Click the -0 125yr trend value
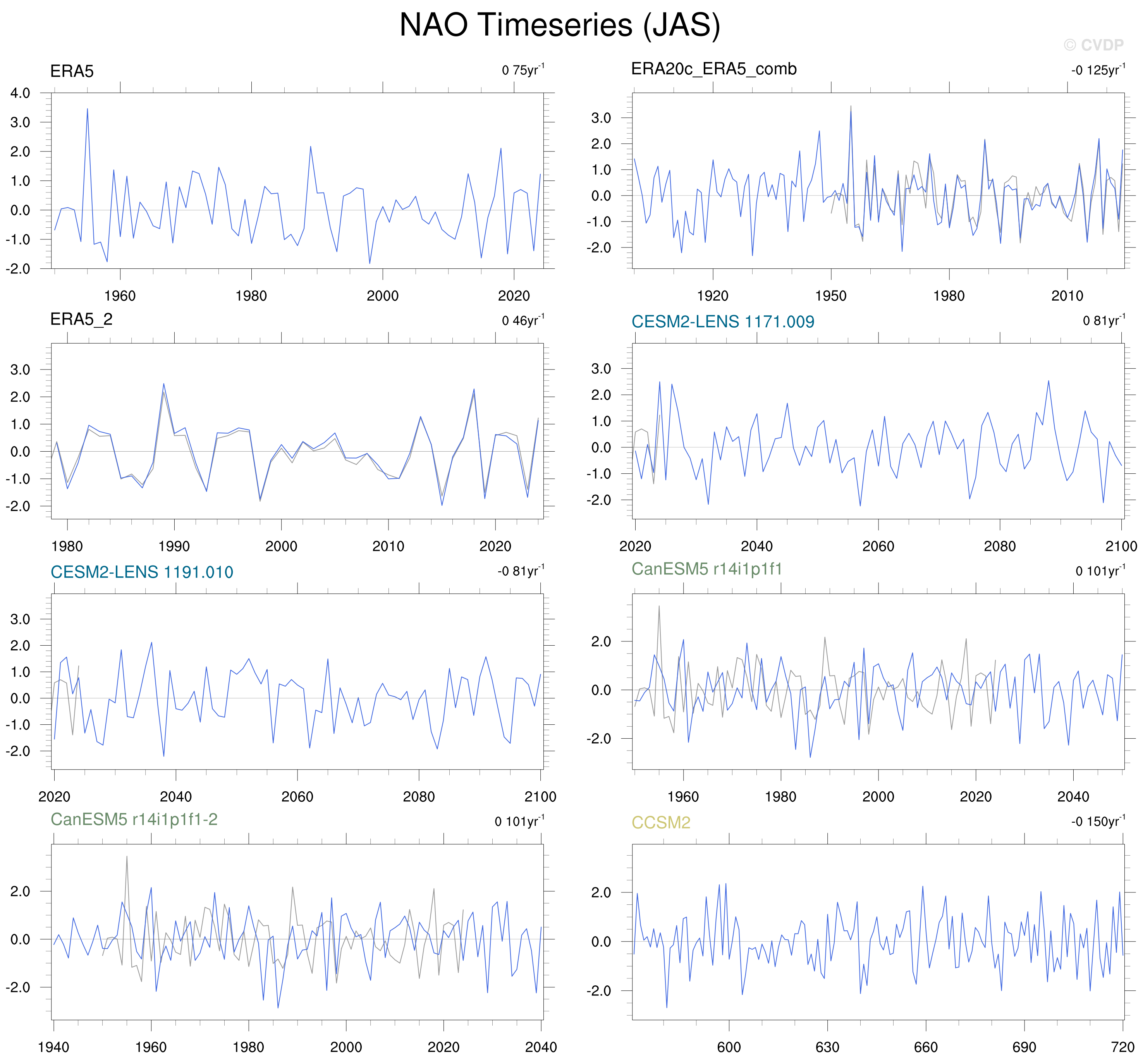The height and width of the screenshot is (1064, 1143). [x=1098, y=70]
